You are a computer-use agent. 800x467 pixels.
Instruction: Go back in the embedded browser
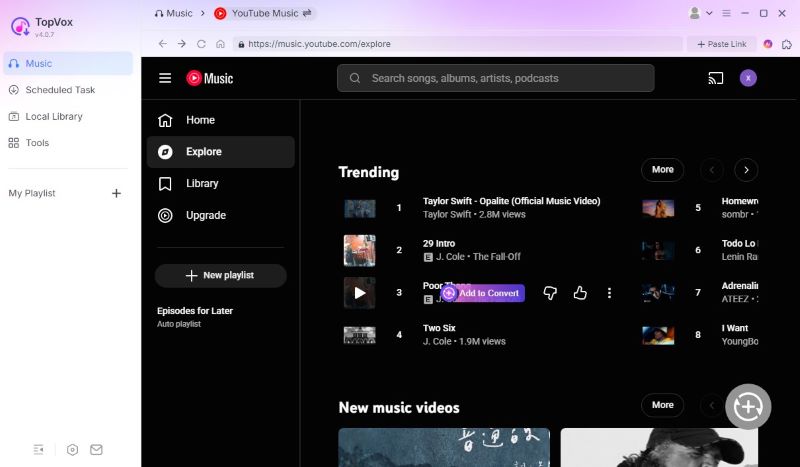pos(162,44)
